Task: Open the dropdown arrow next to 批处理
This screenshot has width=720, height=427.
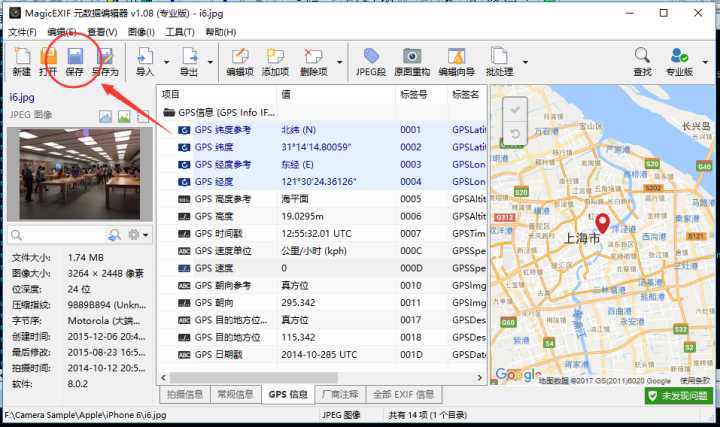Action: [x=525, y=62]
